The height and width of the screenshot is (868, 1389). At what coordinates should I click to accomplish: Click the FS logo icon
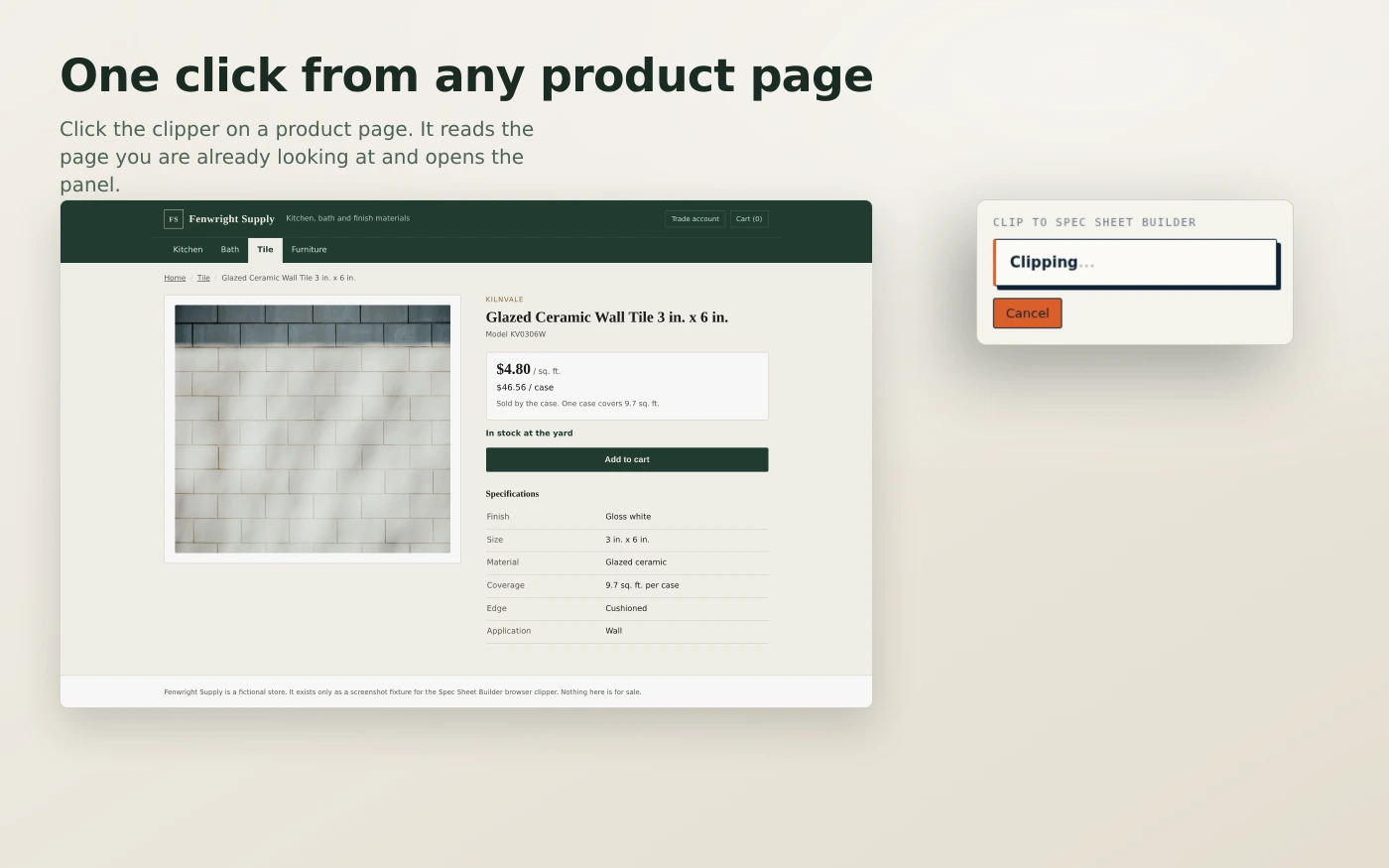coord(174,219)
